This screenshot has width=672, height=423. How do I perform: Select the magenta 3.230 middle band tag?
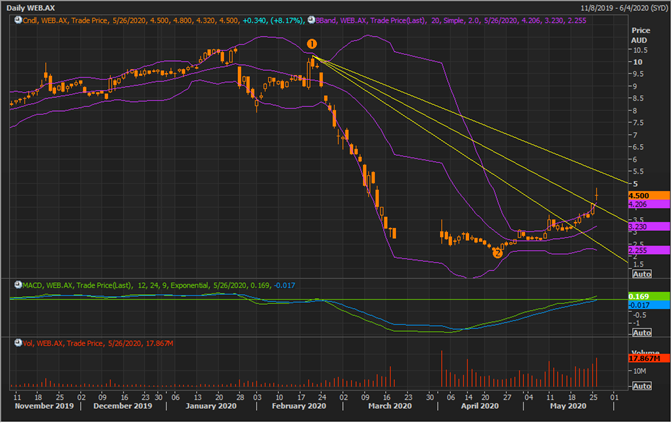tap(649, 227)
